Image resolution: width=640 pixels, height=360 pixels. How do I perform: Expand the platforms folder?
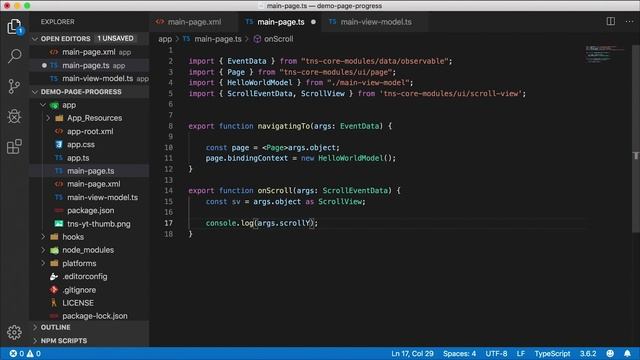tap(43, 263)
